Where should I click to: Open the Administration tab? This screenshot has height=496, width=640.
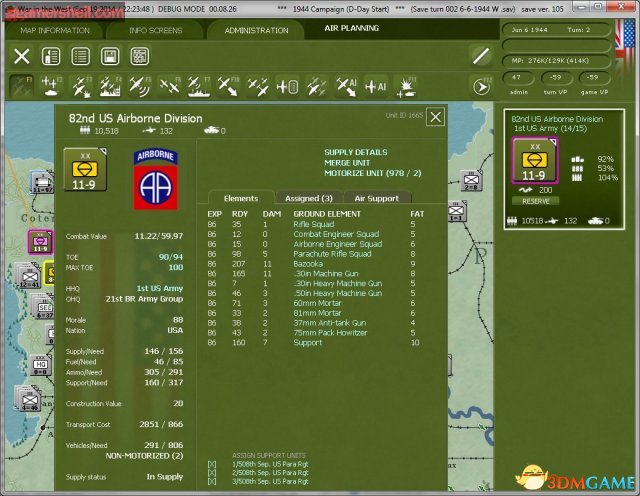[x=256, y=30]
